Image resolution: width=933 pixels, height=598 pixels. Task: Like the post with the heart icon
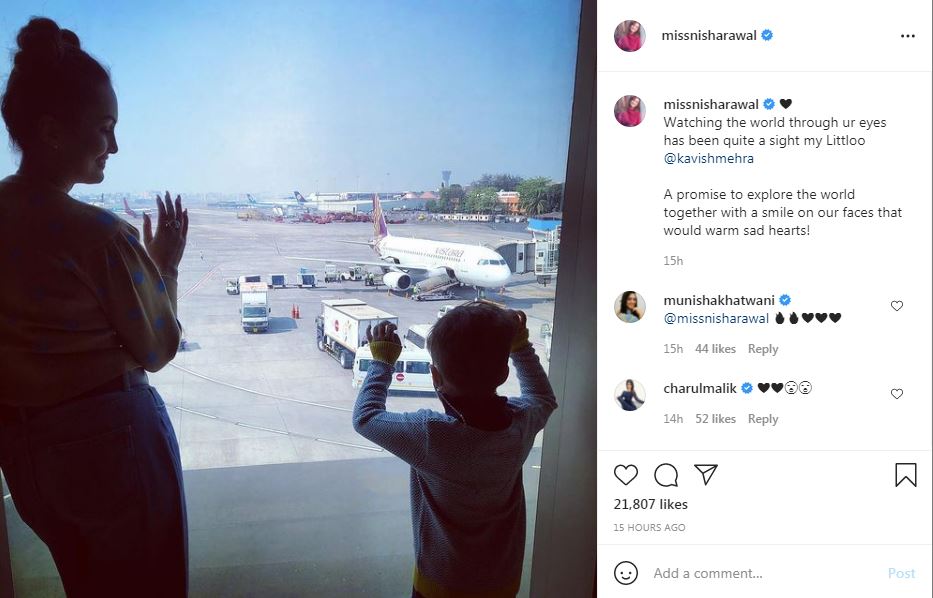625,475
